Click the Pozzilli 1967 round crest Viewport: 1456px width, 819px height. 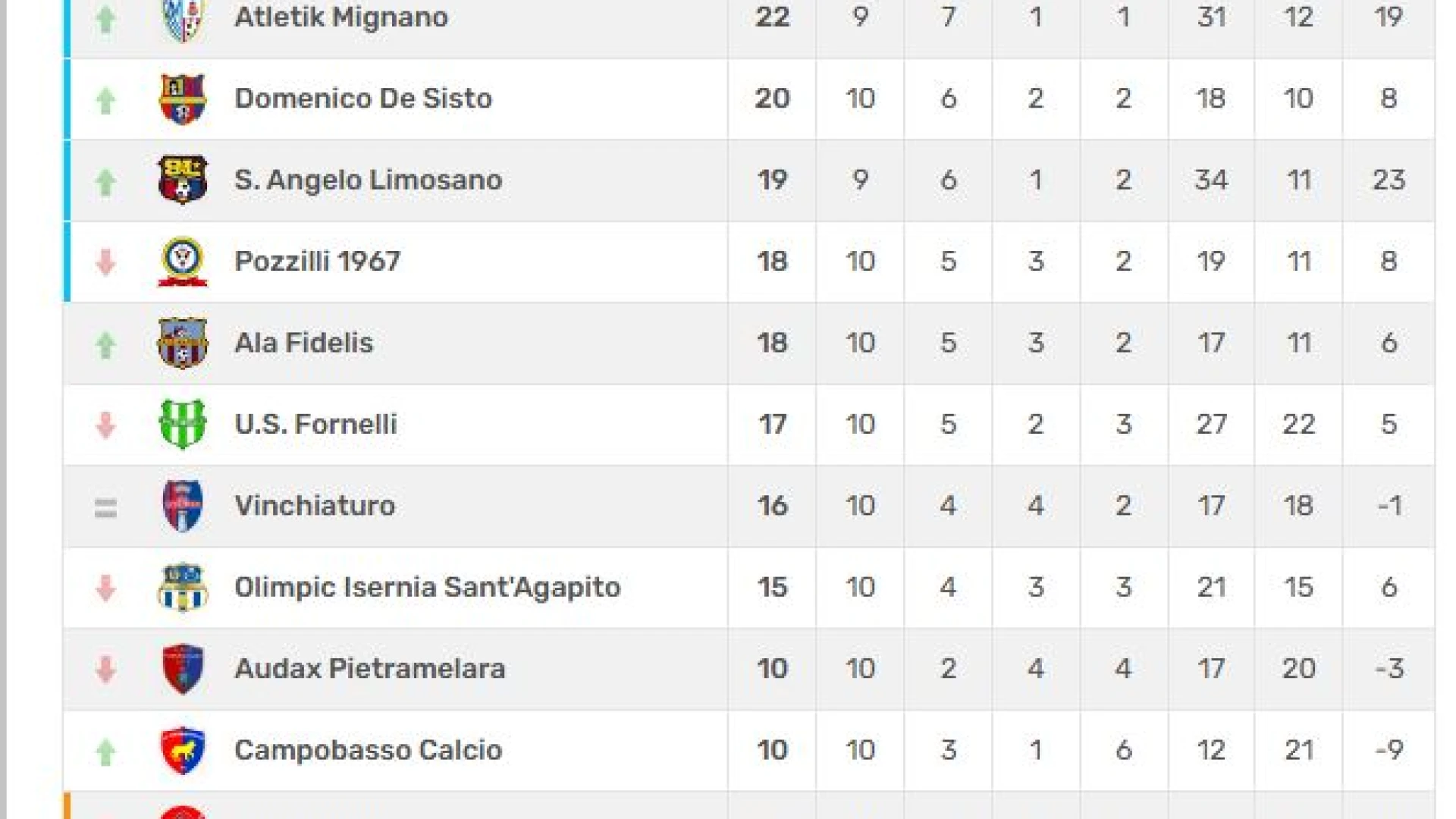point(182,262)
